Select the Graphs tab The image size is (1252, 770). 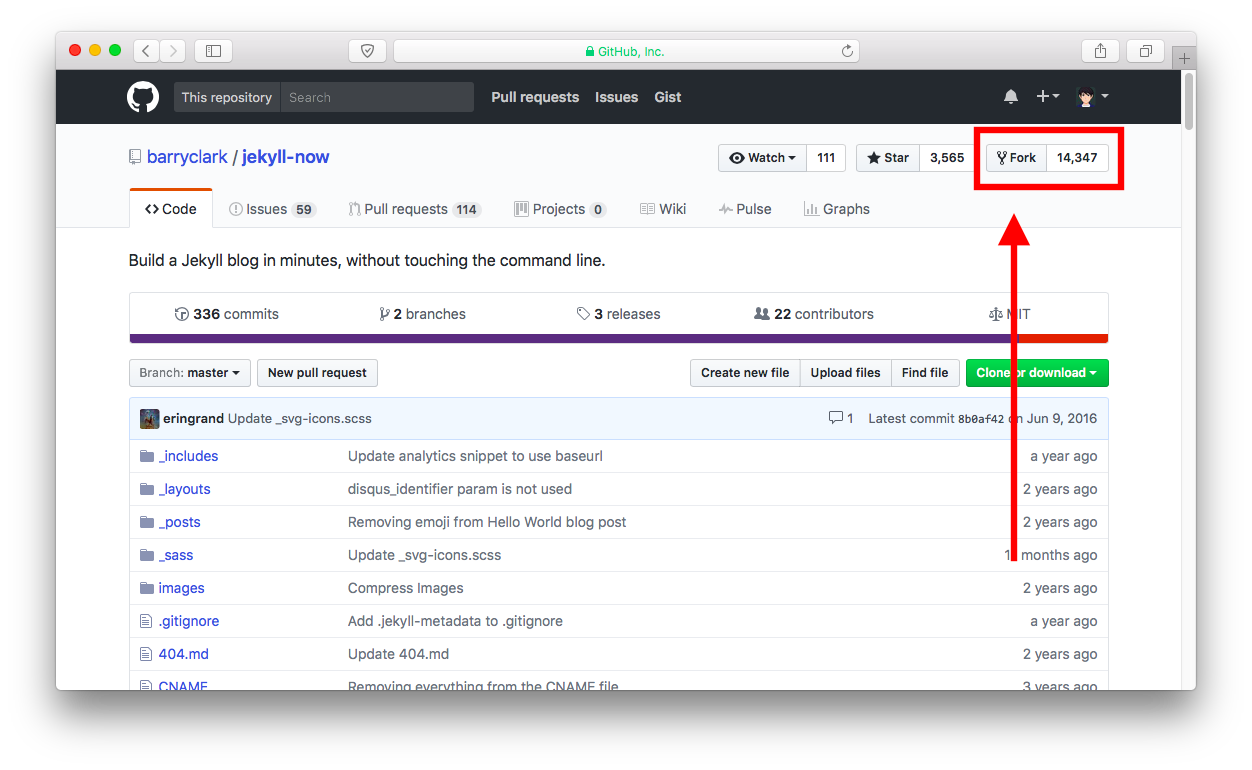[837, 209]
